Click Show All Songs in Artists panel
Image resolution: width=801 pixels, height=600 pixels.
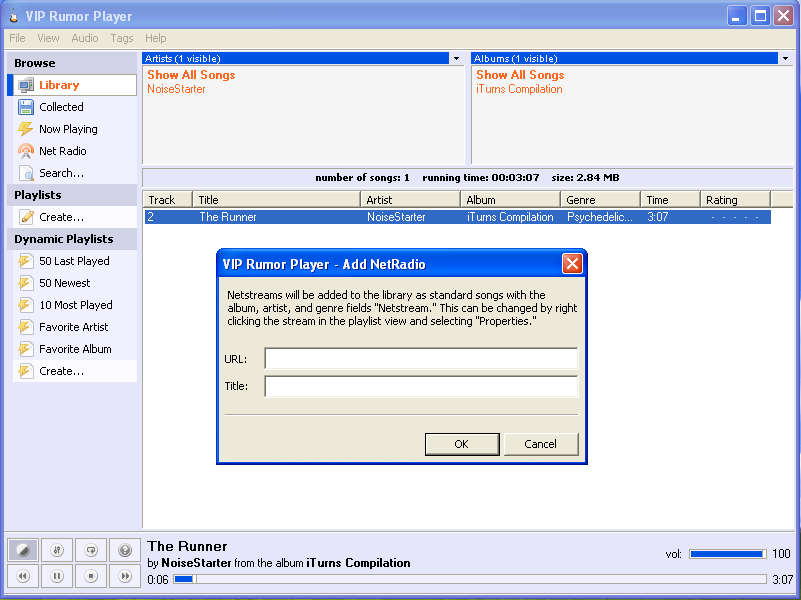pyautogui.click(x=192, y=75)
